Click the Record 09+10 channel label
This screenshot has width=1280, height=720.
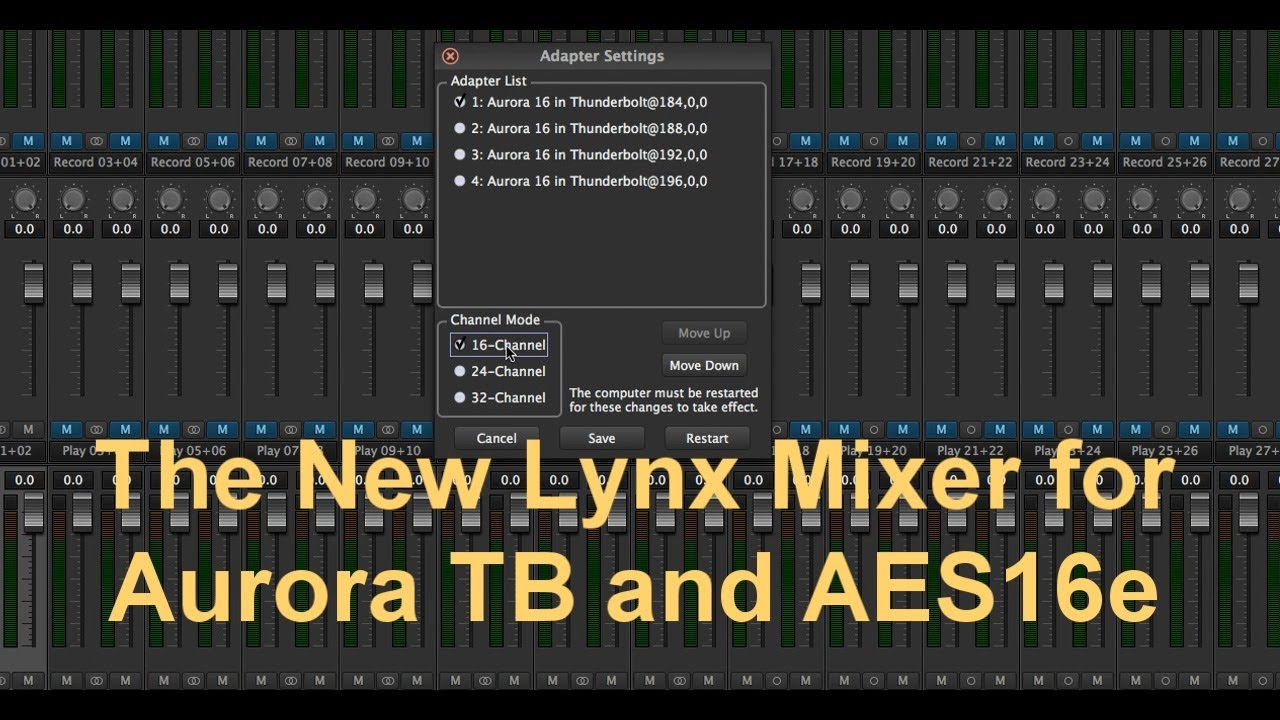(387, 162)
